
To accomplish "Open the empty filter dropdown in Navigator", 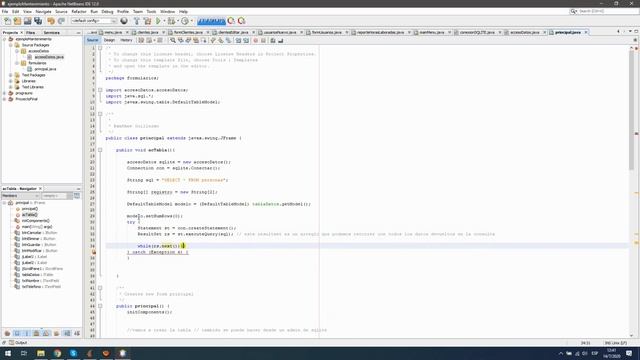I will (57, 196).
